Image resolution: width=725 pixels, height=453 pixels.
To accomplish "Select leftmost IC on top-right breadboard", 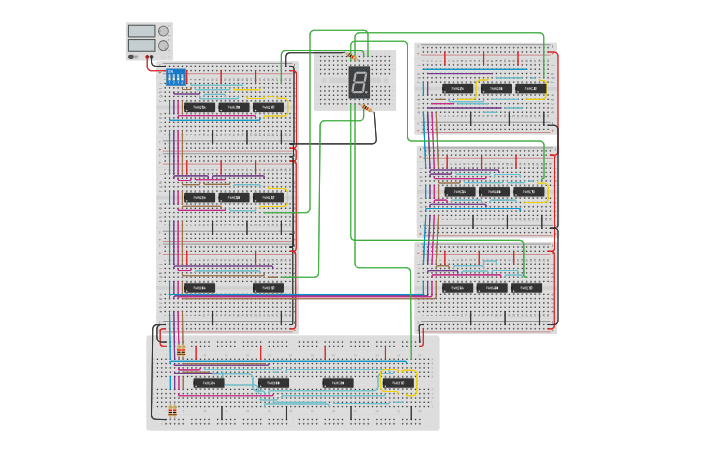I will click(x=458, y=88).
